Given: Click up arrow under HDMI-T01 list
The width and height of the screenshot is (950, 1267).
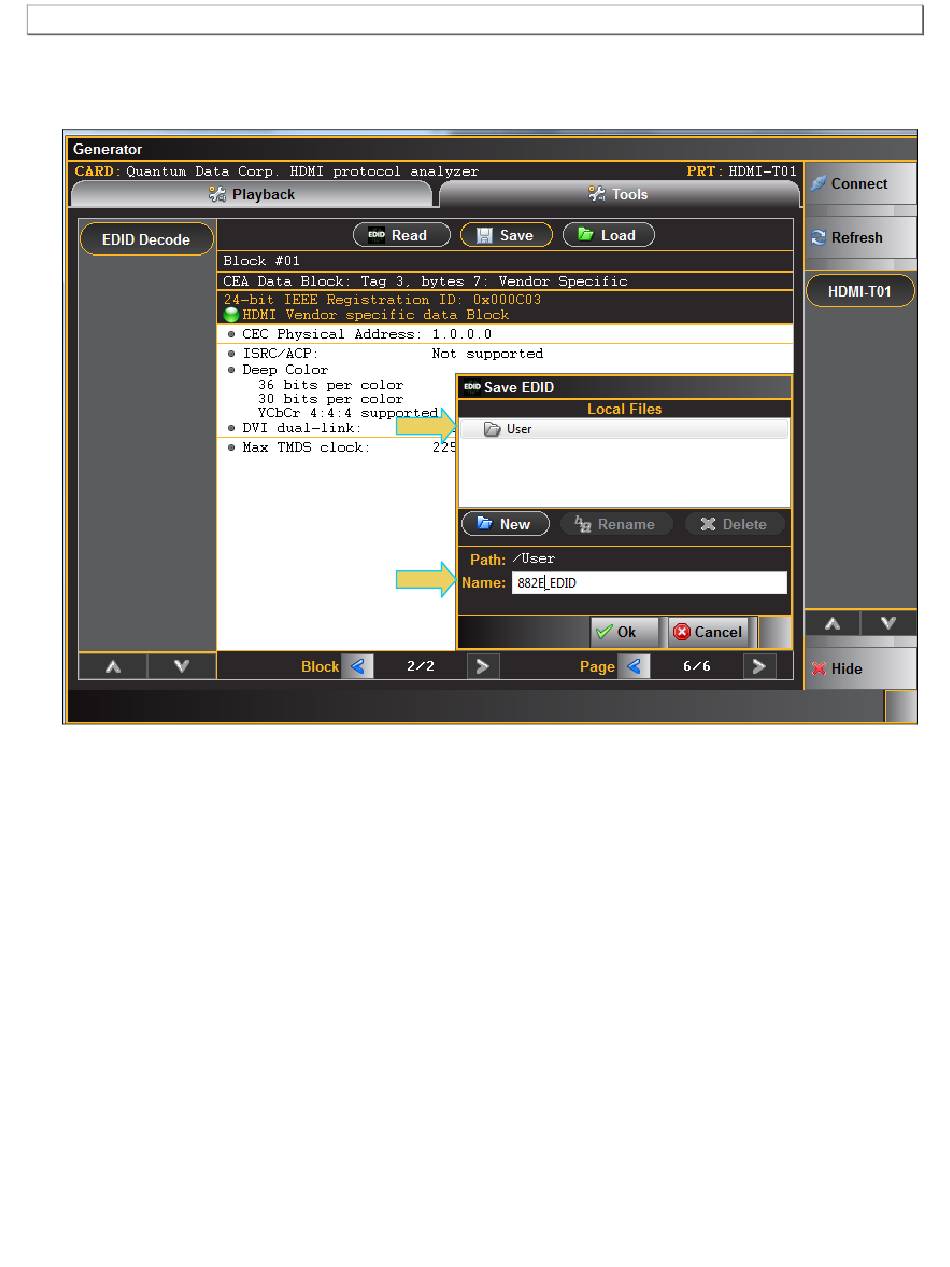Looking at the screenshot, I should [832, 623].
